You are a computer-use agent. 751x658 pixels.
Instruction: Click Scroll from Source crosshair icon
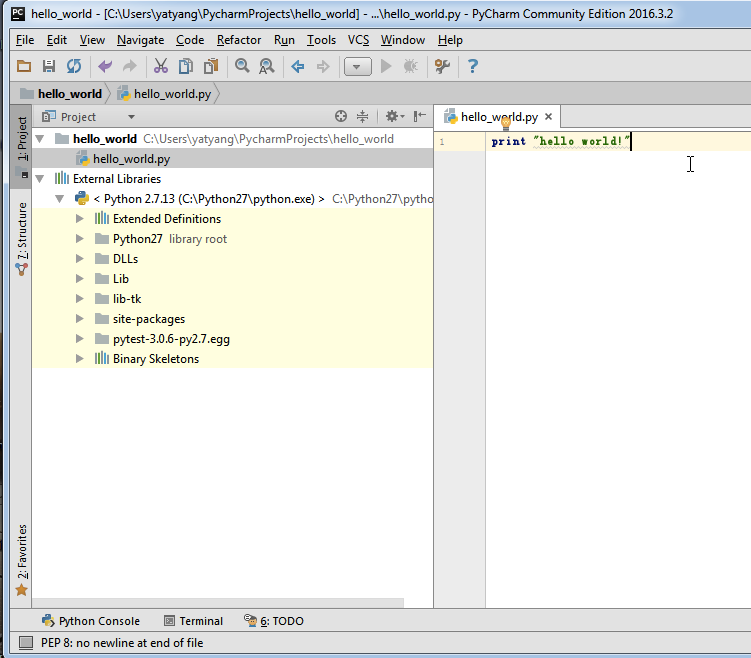click(x=341, y=116)
